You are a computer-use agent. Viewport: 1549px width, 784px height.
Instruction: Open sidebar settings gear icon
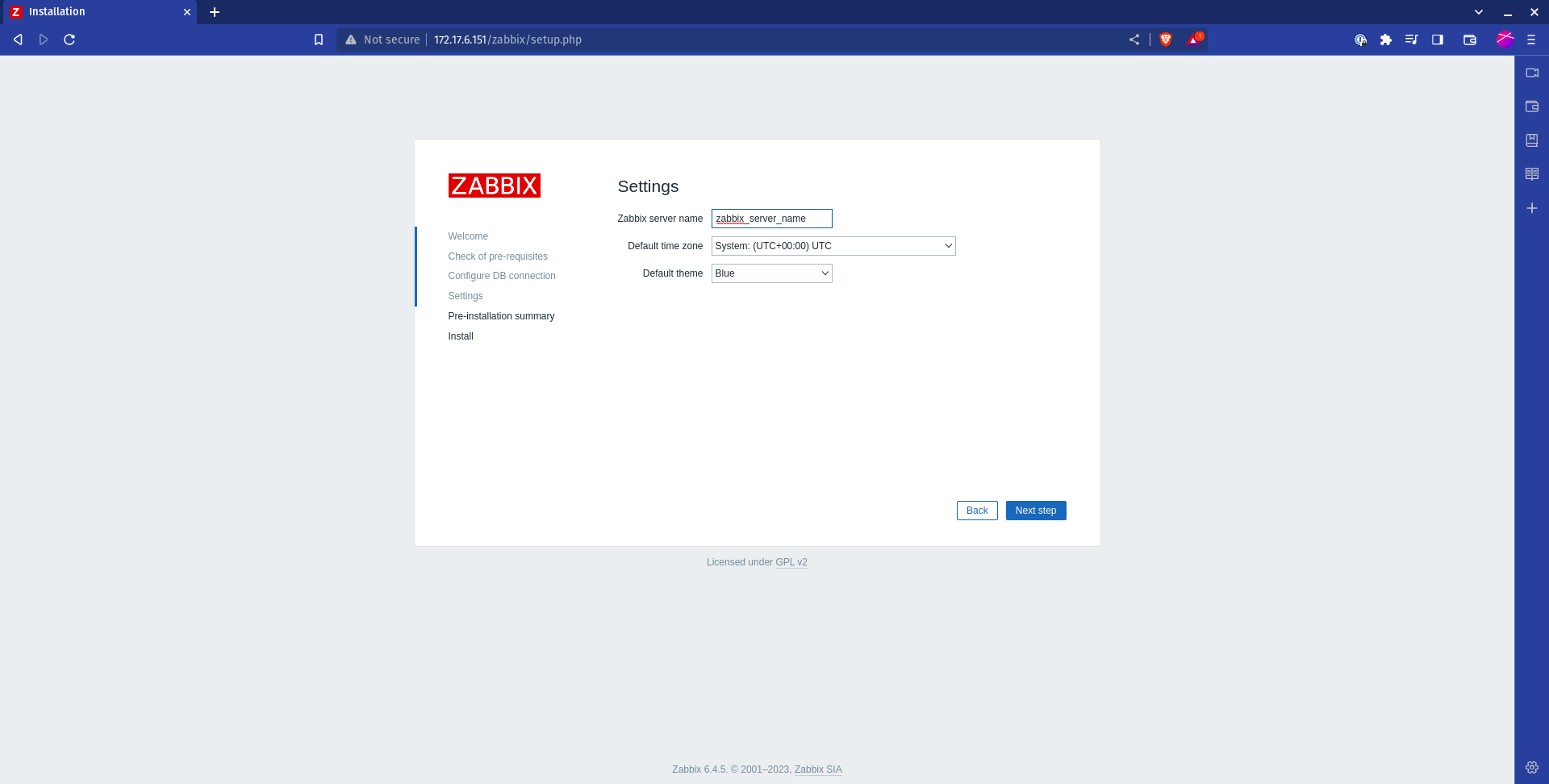pos(1532,767)
